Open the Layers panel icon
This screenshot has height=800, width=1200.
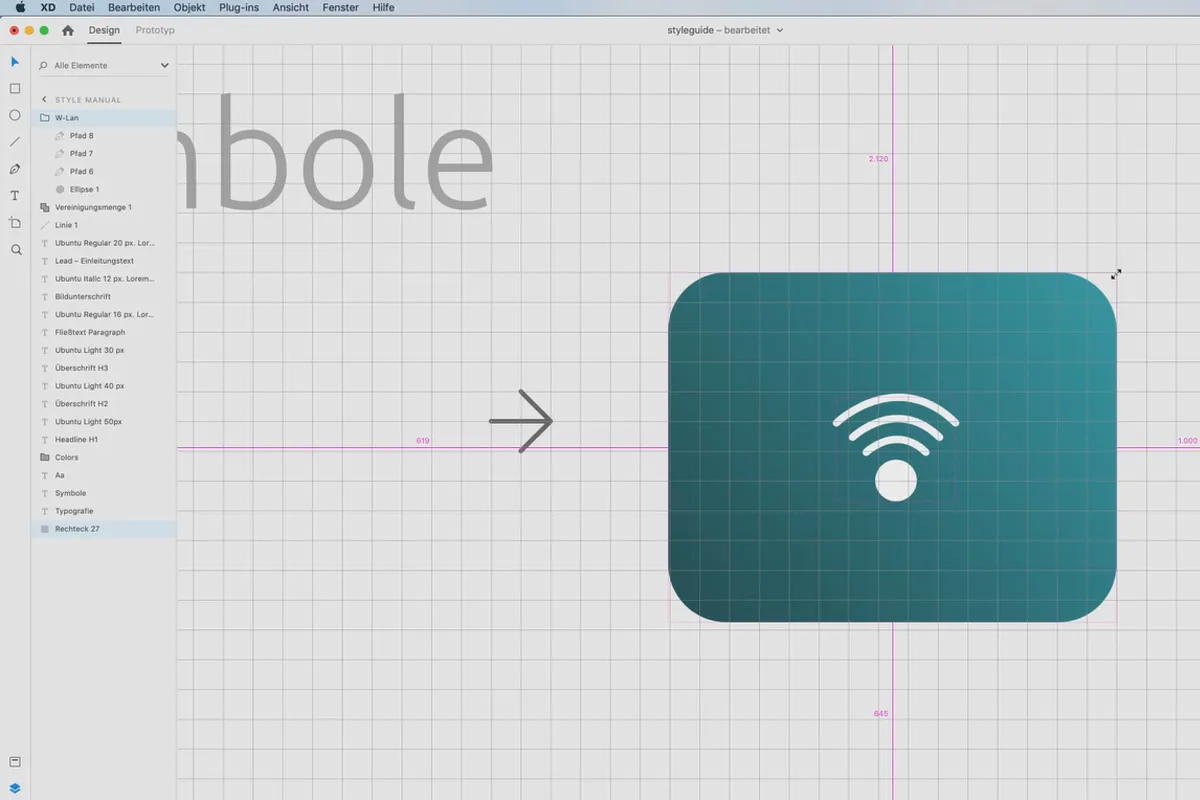[x=15, y=788]
